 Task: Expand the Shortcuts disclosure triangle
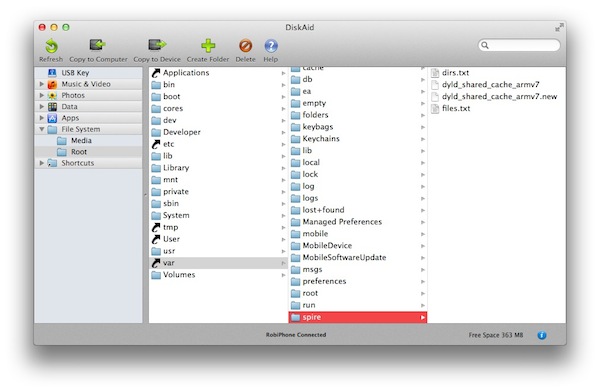(42, 163)
